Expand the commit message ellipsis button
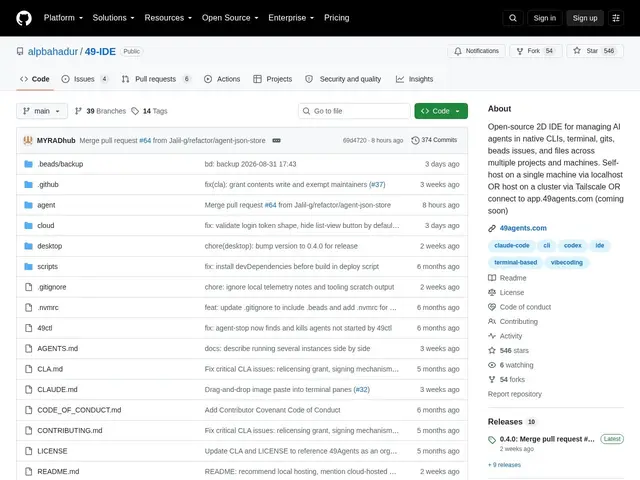Screen dimensions: 640x480 coord(276,140)
